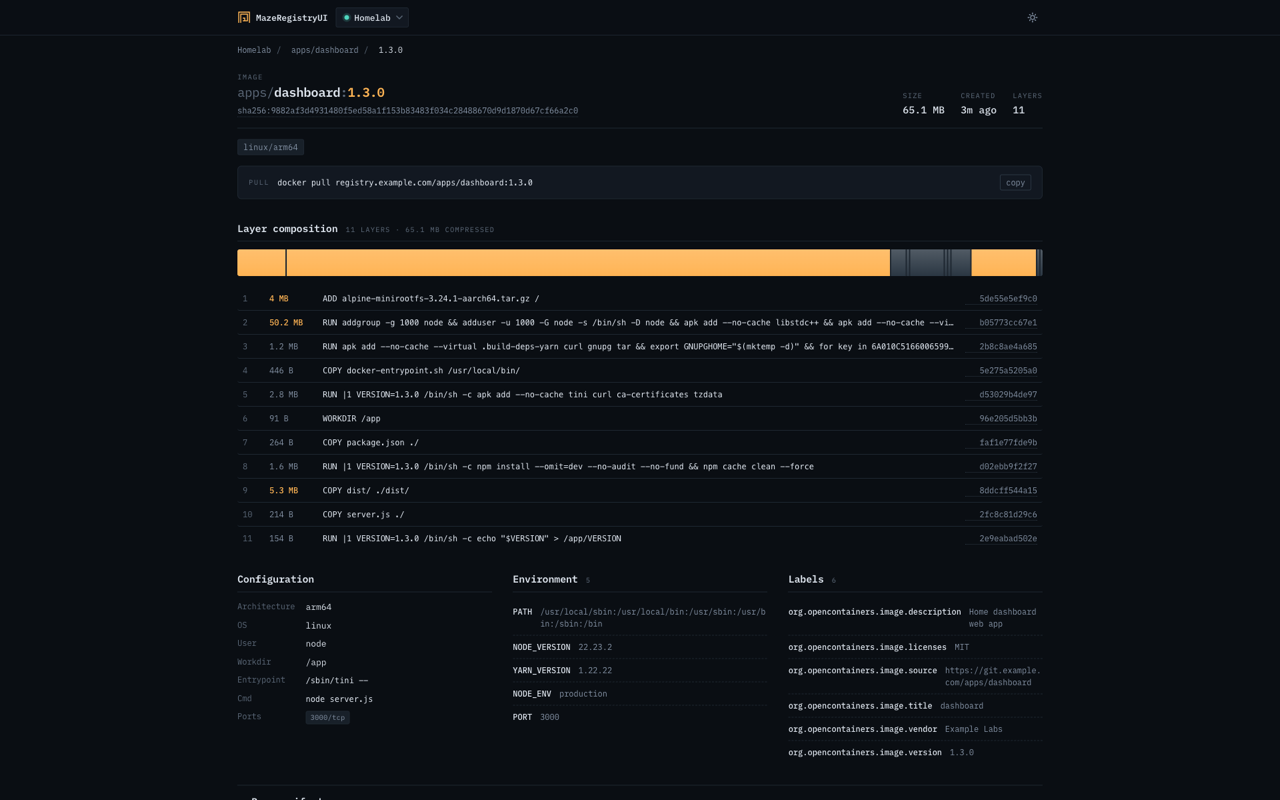This screenshot has height=800, width=1280.
Task: Click the image description label value
Action: pyautogui.click(x=1003, y=618)
